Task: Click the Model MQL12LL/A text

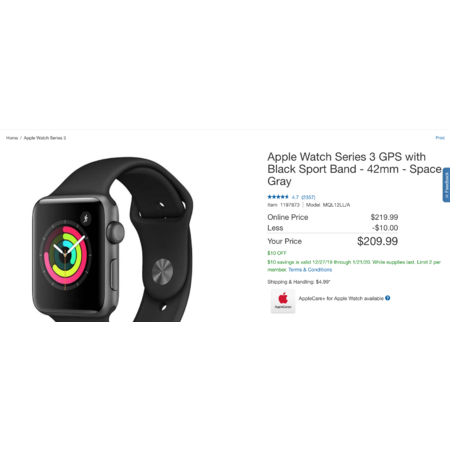Action: tap(328, 205)
